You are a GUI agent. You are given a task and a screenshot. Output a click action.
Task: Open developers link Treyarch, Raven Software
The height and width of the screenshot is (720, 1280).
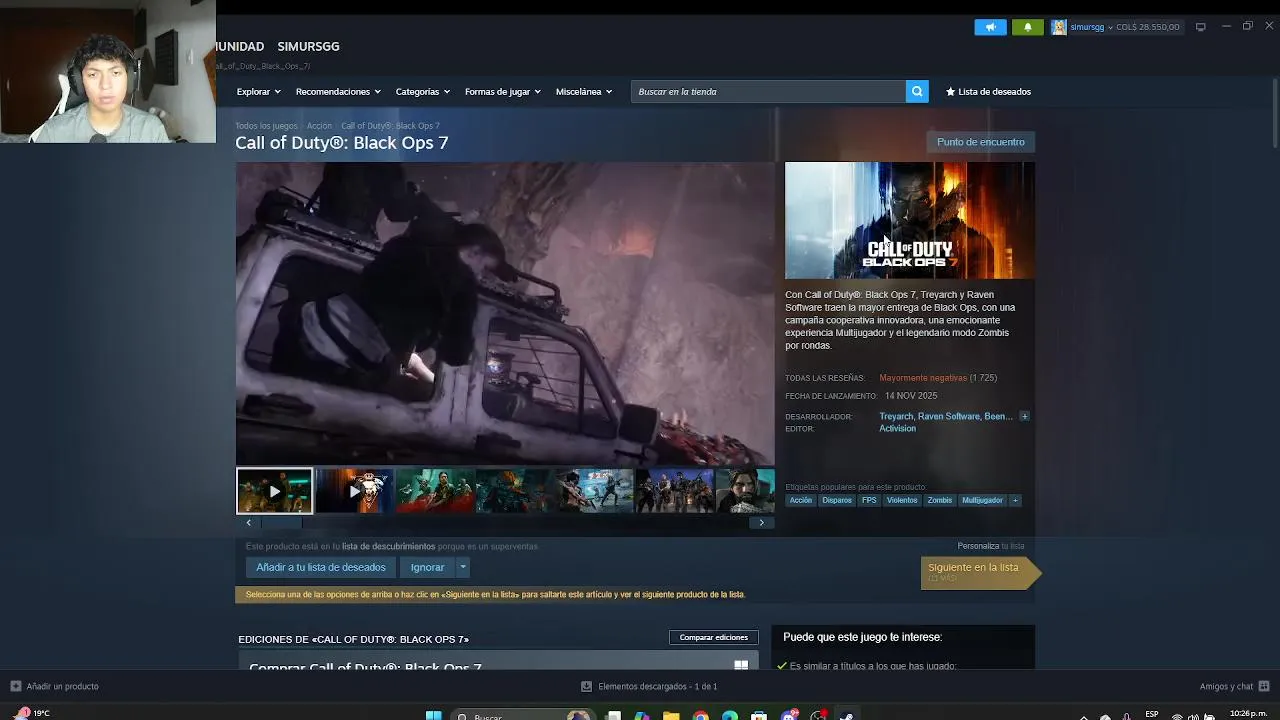tap(946, 416)
